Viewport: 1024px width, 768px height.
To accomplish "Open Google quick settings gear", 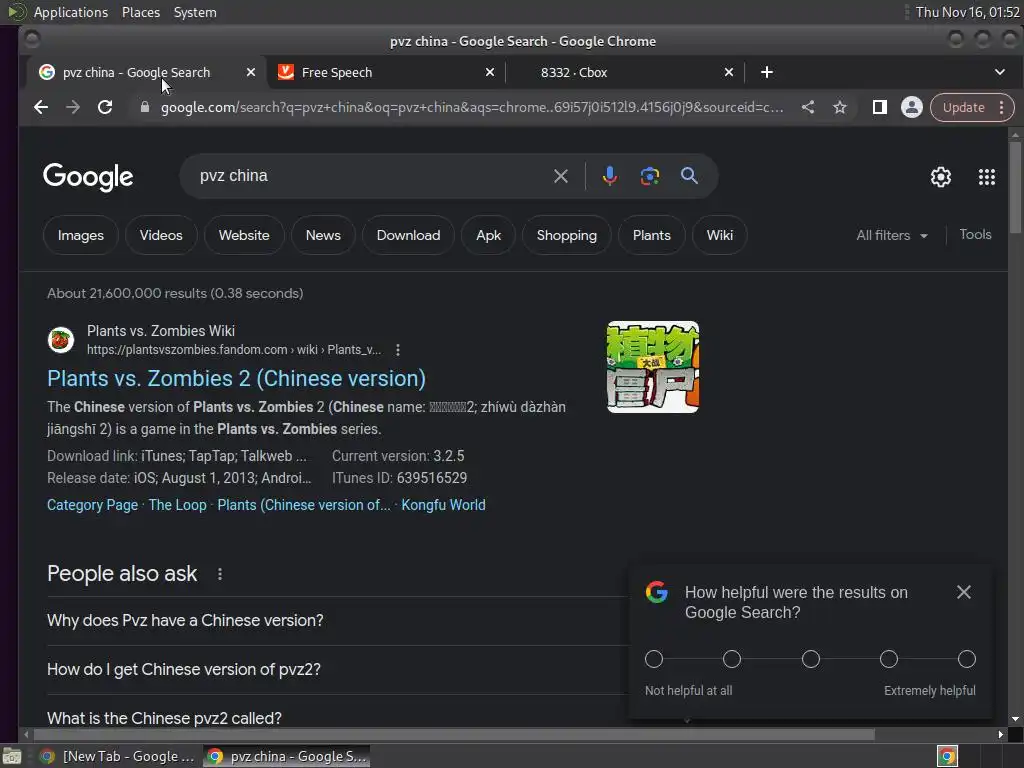I will pyautogui.click(x=940, y=176).
